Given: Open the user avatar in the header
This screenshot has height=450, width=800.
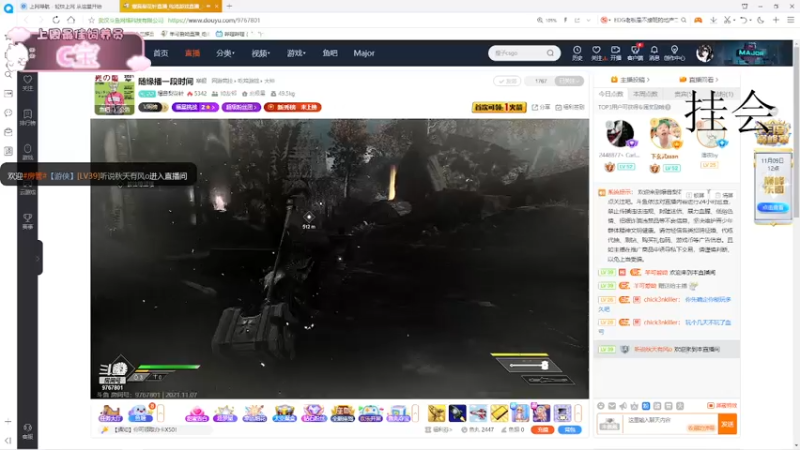Looking at the screenshot, I should [705, 53].
